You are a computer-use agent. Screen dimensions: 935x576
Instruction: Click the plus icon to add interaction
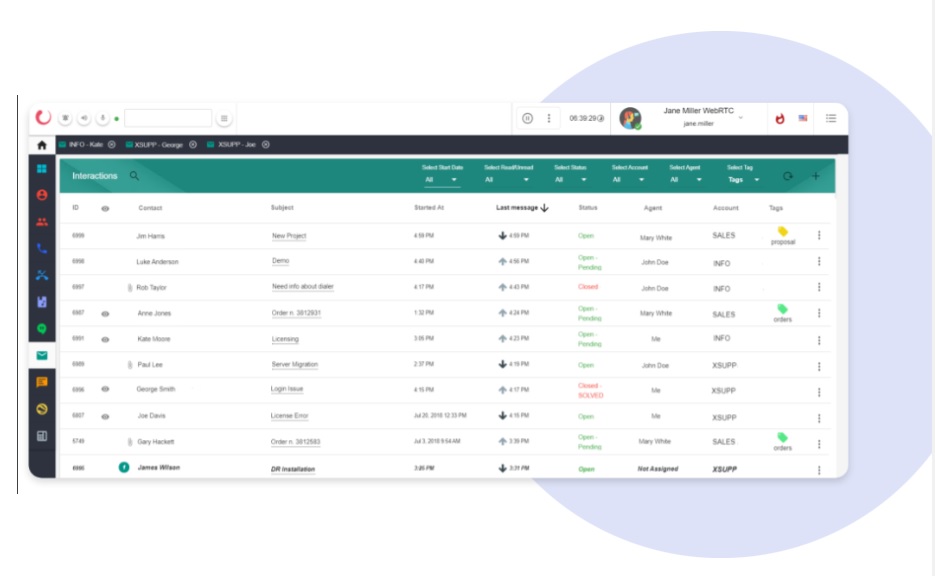[816, 176]
